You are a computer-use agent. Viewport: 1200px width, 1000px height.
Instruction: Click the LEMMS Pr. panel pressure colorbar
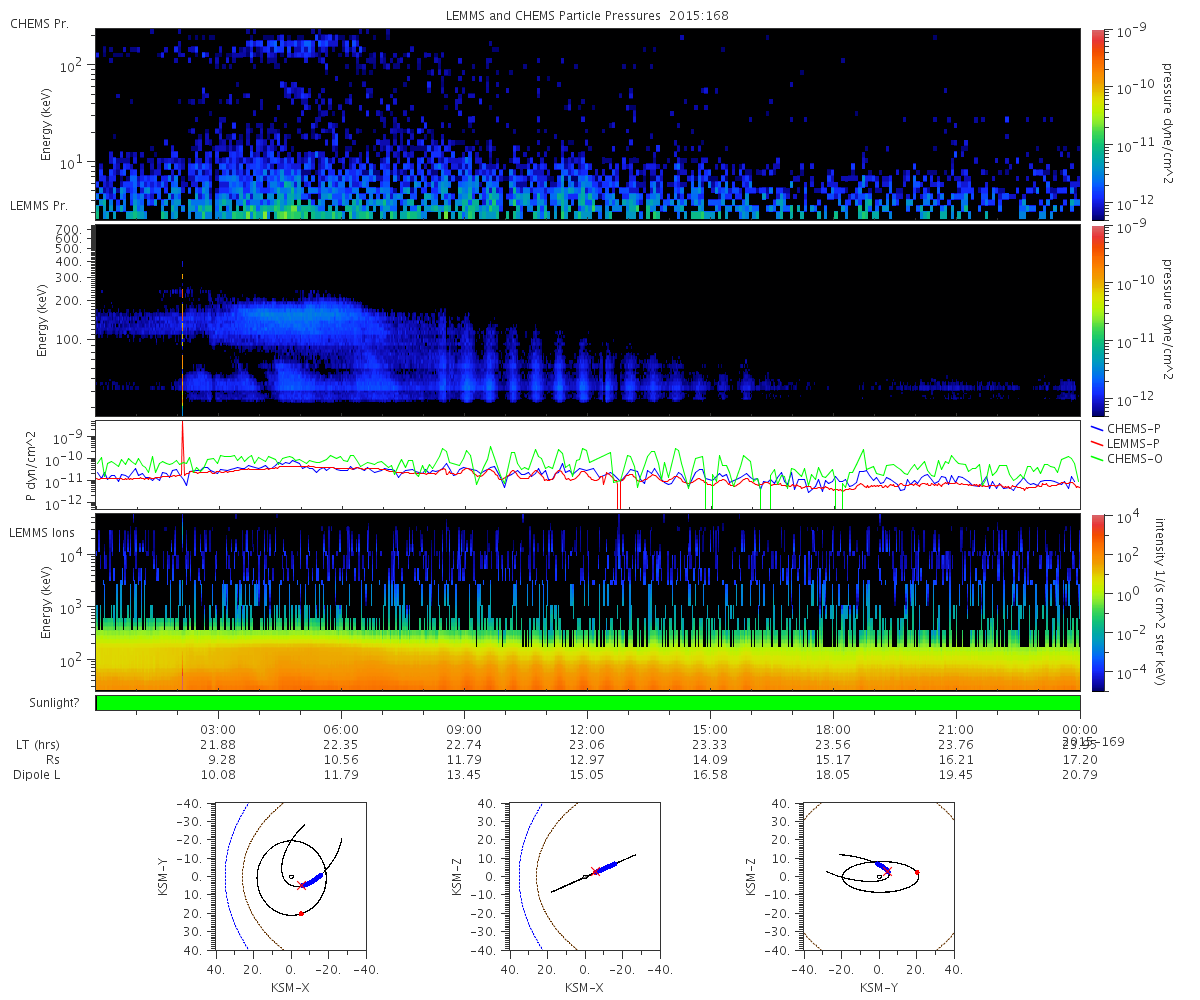click(1097, 320)
